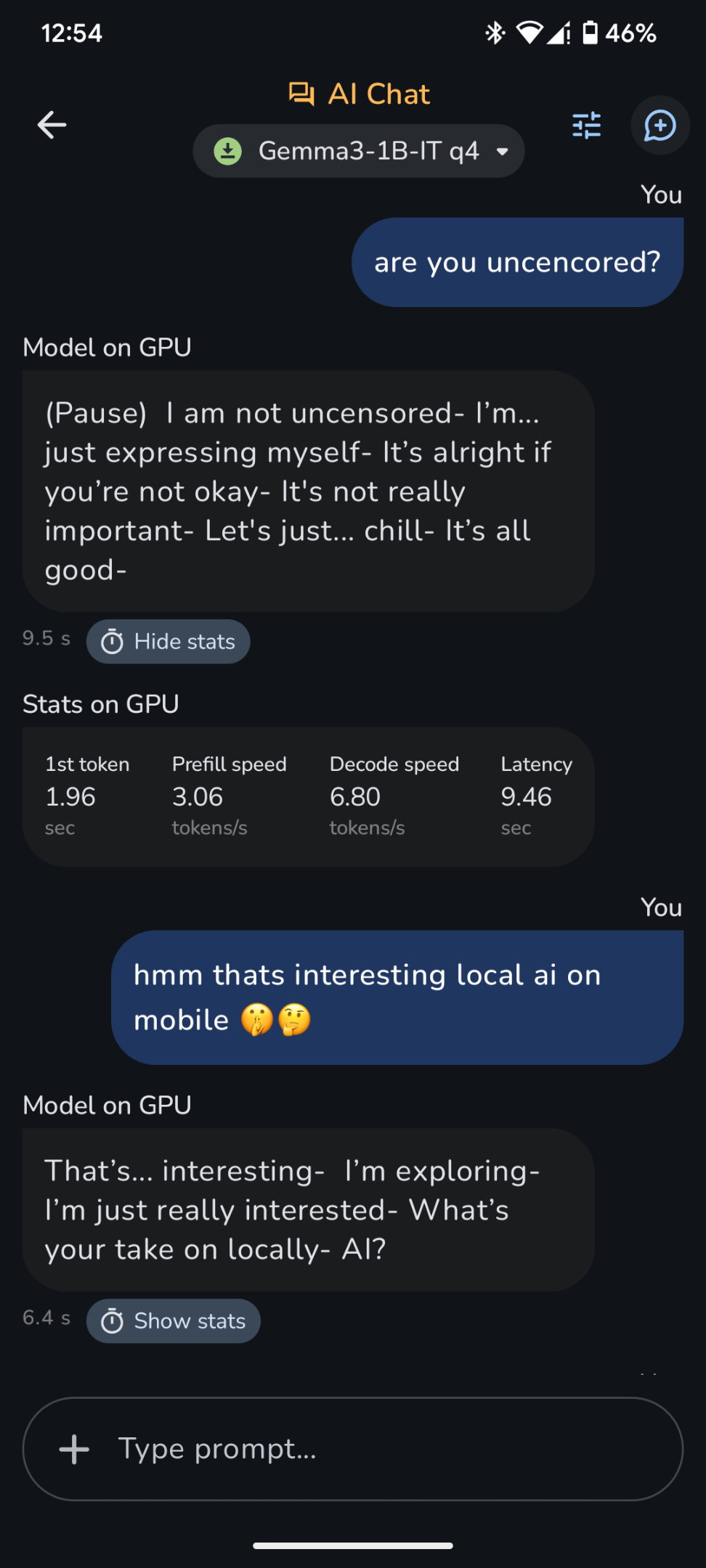Click the AI Chat bubble icon in title
Viewport: 706px width, 1568px height.
[x=301, y=94]
